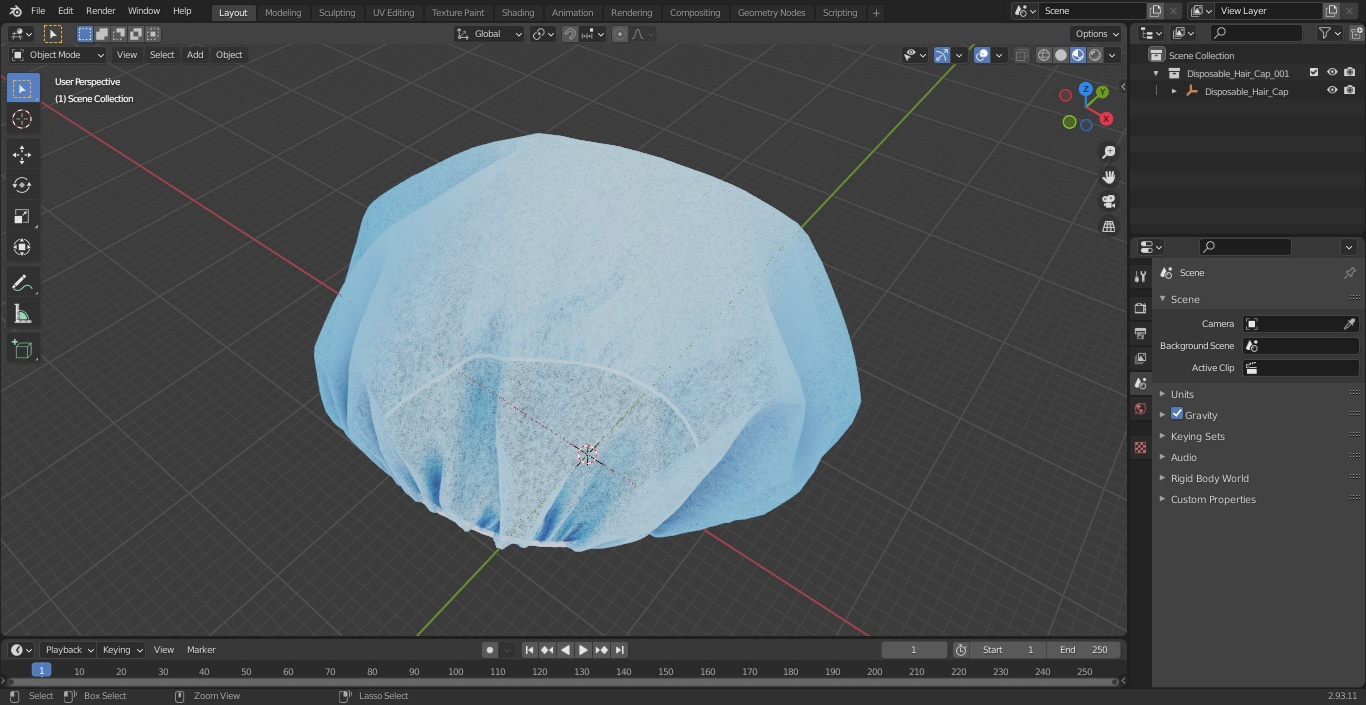Open the Render menu

tap(100, 11)
